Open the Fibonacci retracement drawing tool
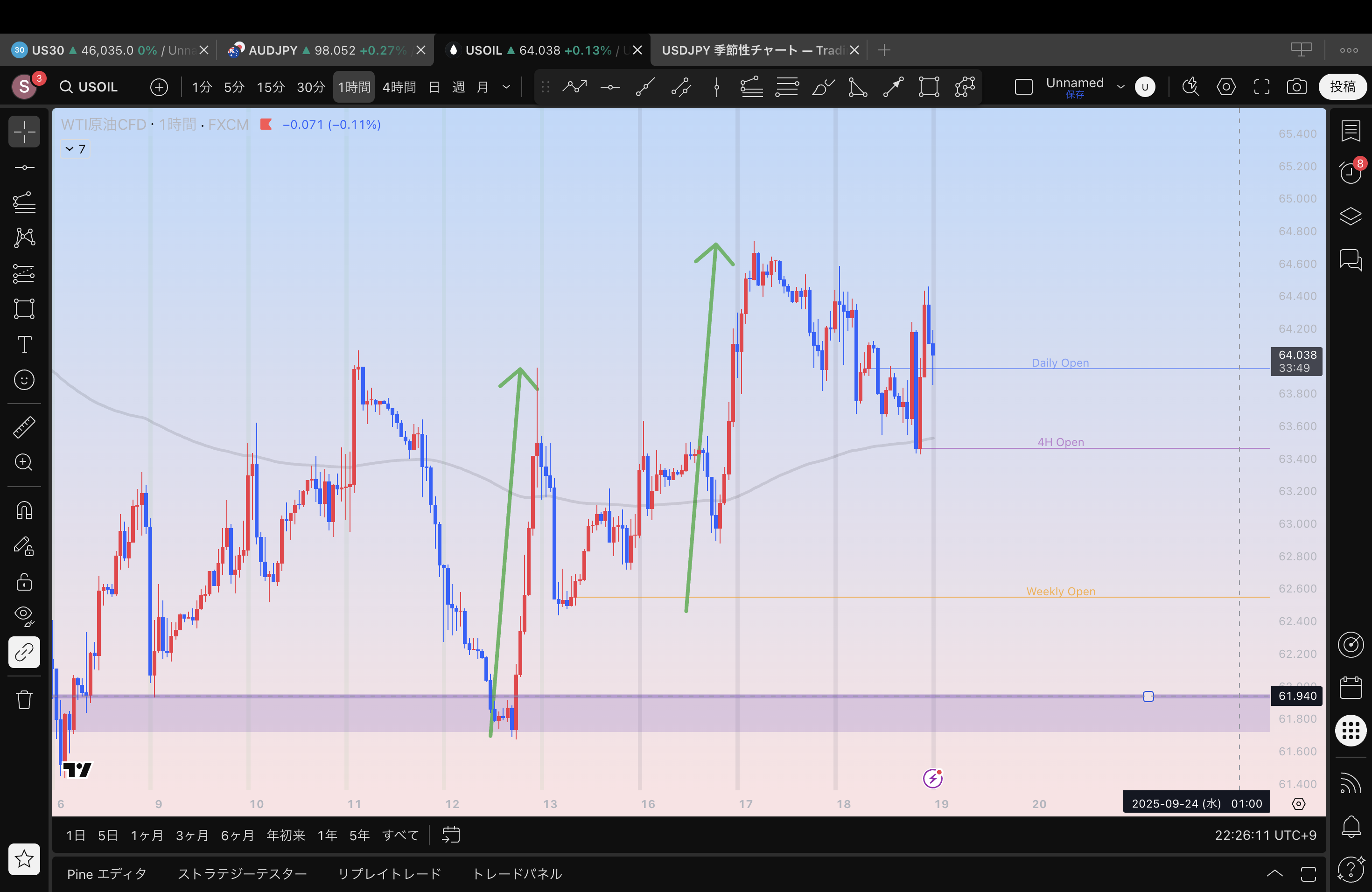This screenshot has width=1372, height=892. [x=24, y=202]
